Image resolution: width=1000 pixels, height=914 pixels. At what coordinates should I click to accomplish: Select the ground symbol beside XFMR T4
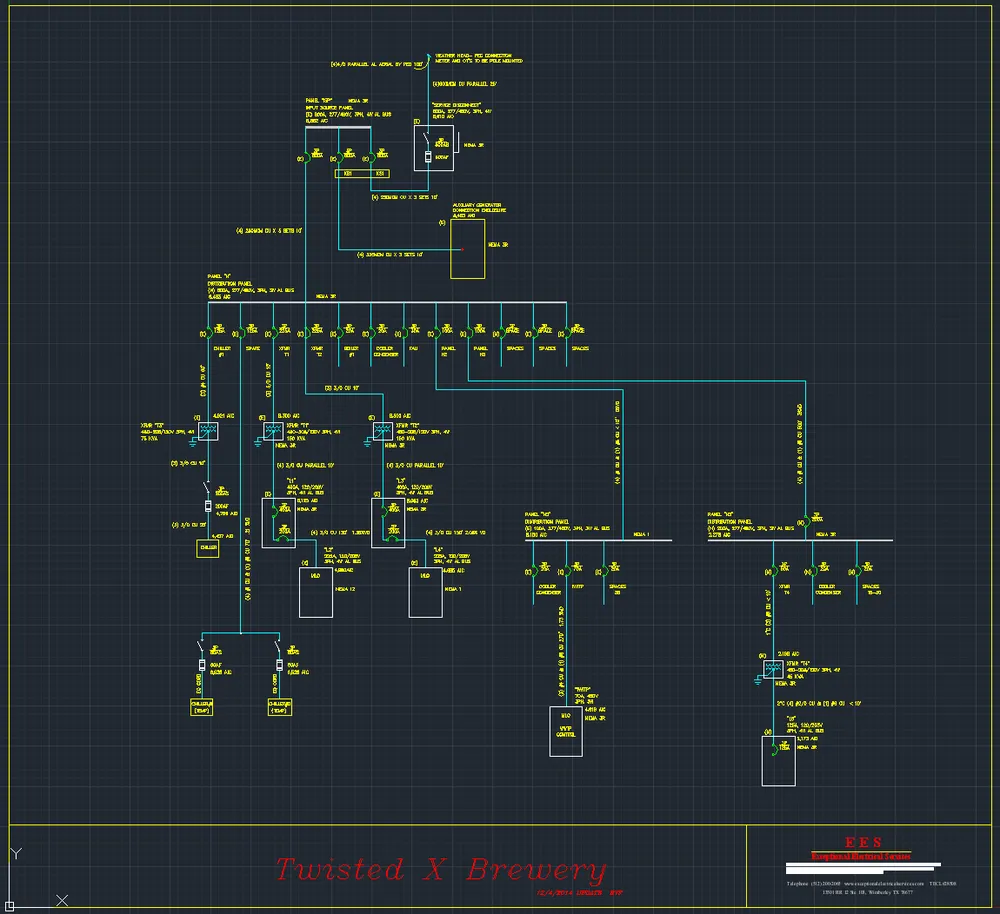click(x=758, y=680)
